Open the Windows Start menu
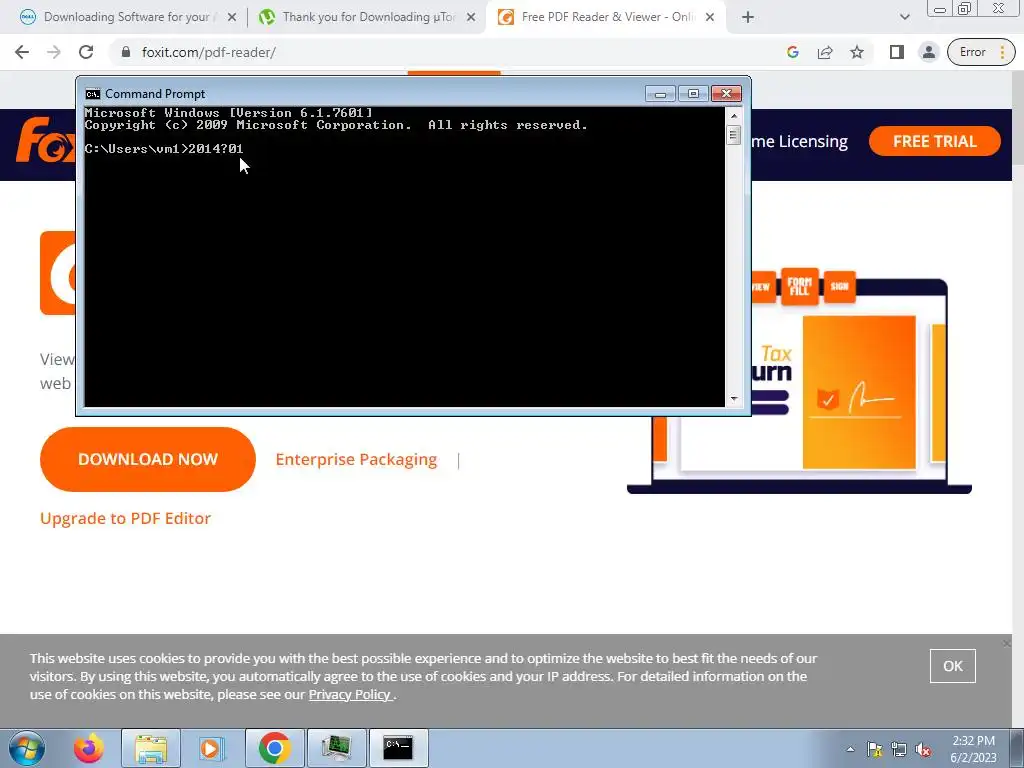Viewport: 1024px width, 768px height. (x=26, y=748)
